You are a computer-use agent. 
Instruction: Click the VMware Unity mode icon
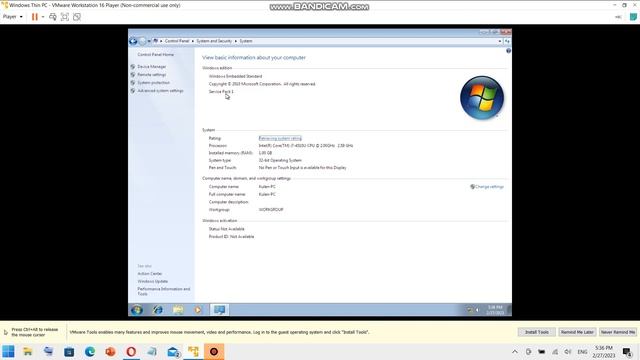(77, 17)
